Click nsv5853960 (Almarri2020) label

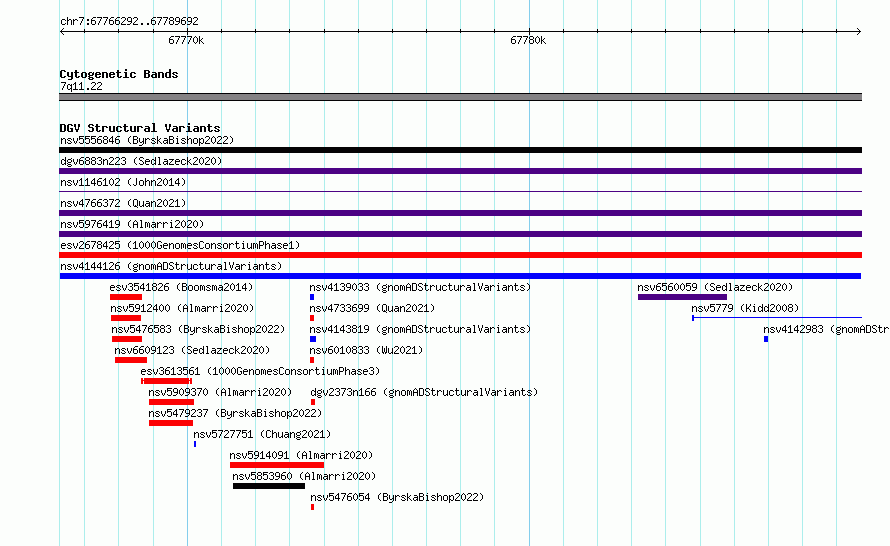point(304,476)
